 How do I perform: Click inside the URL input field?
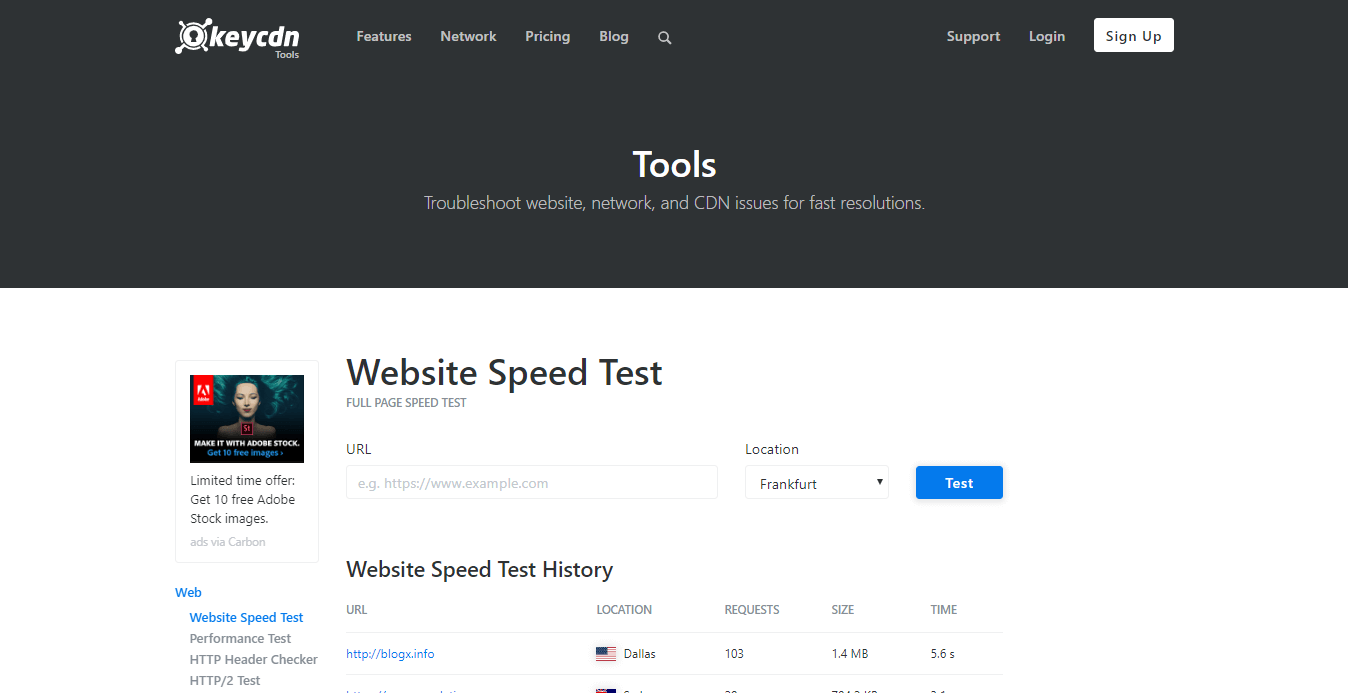tap(531, 482)
